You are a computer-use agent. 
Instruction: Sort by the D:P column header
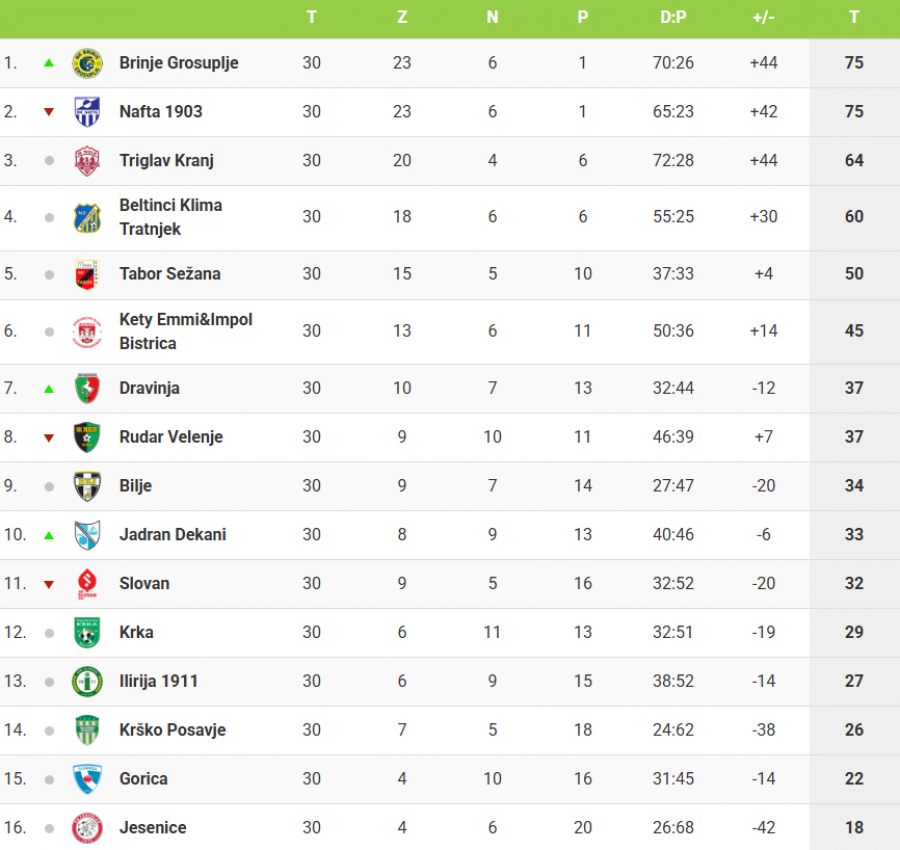[x=673, y=17]
